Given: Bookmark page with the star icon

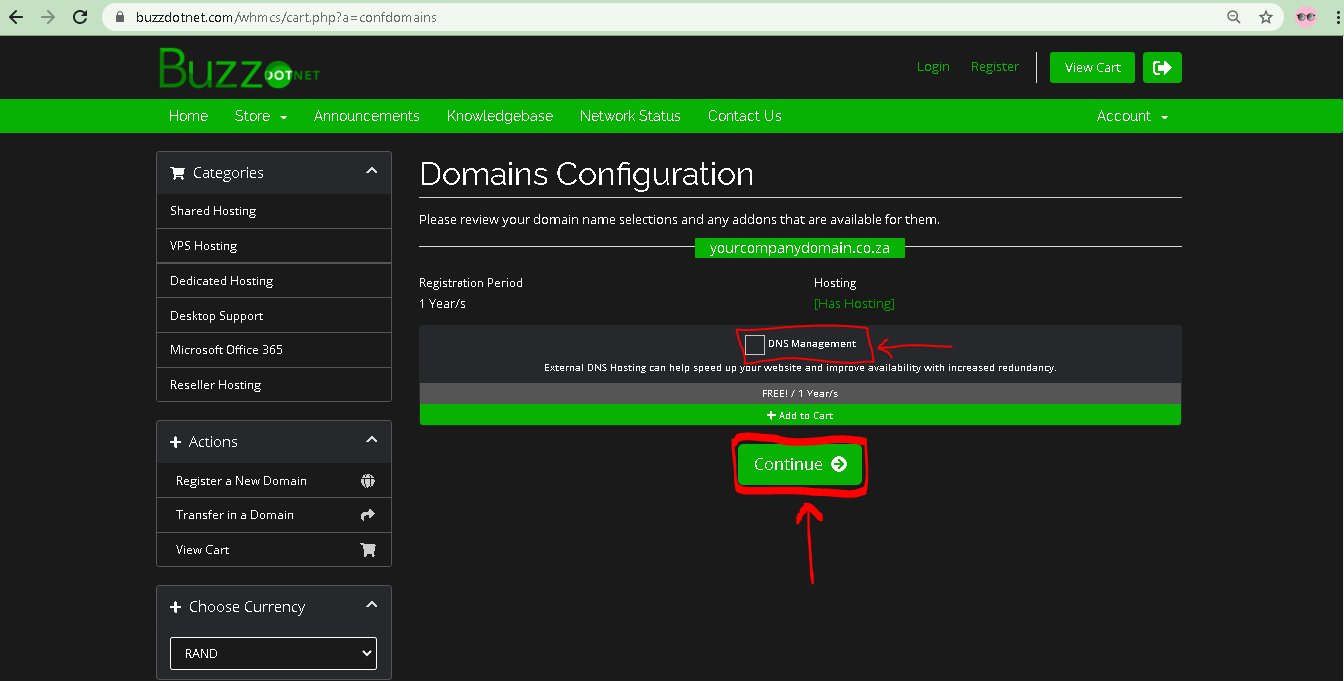Looking at the screenshot, I should (1266, 17).
